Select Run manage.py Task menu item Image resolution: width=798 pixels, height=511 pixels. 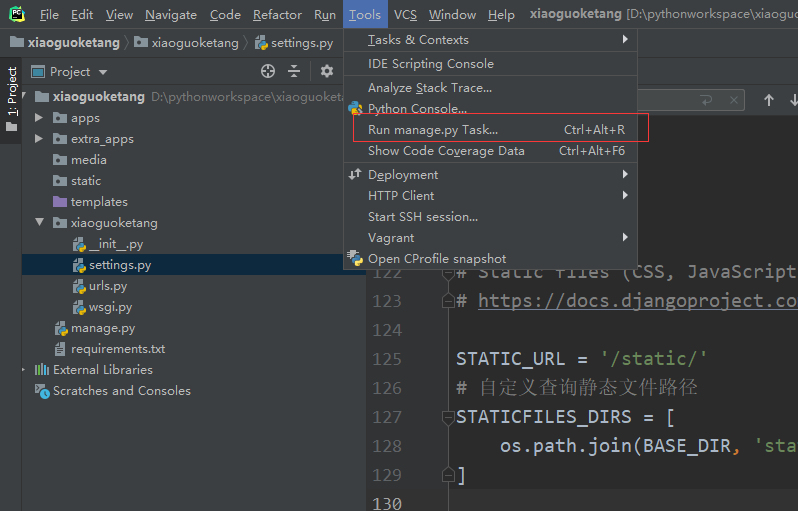(x=490, y=129)
